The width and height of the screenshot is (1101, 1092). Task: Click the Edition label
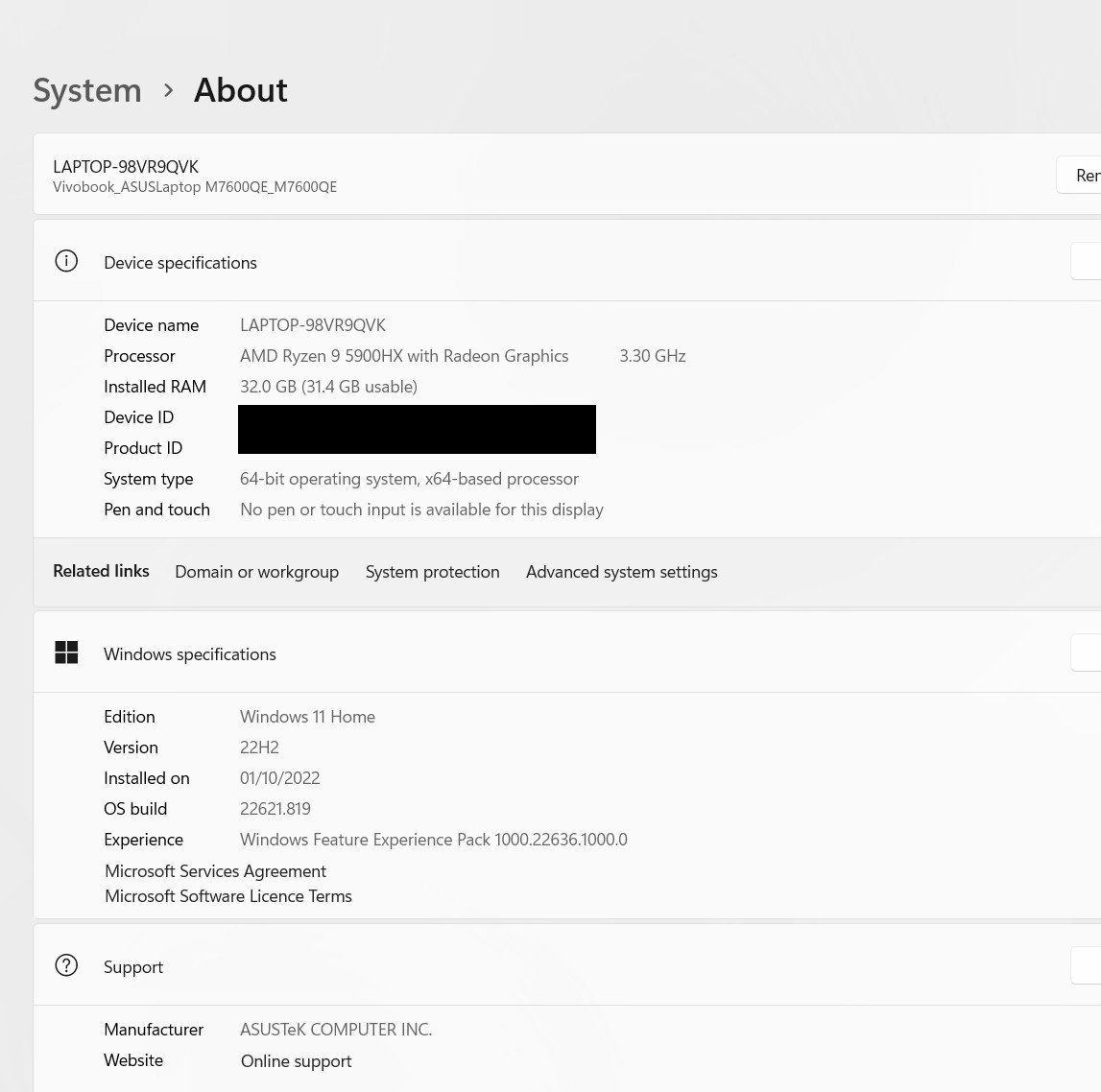pos(130,717)
